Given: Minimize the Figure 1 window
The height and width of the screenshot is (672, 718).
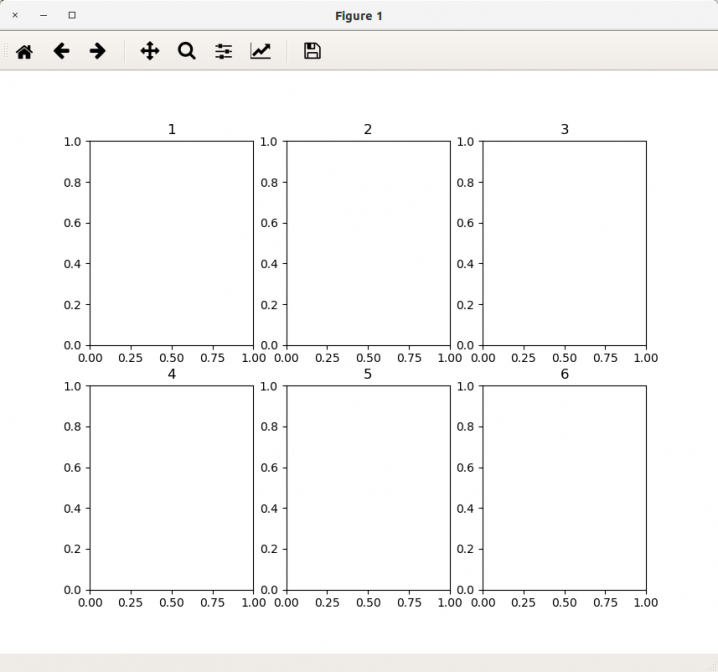Looking at the screenshot, I should (x=43, y=15).
